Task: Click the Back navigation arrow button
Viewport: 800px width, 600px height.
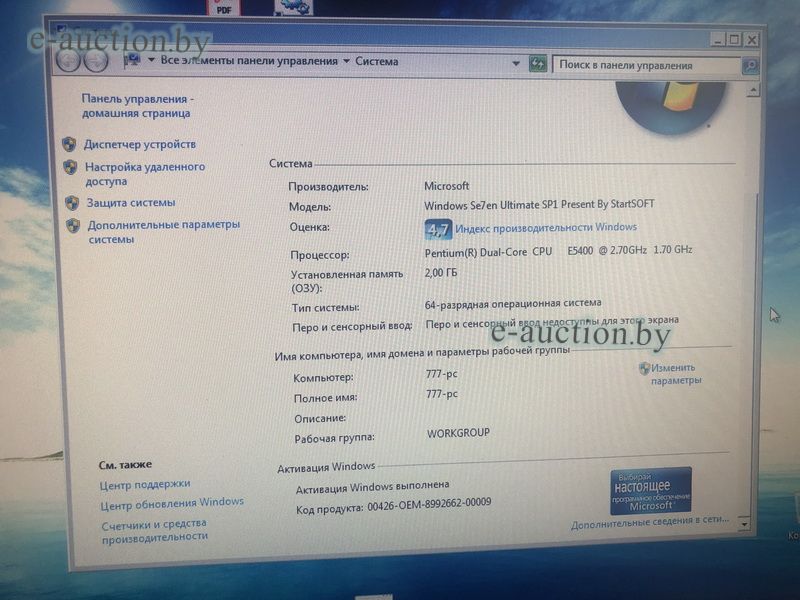Action: tap(69, 60)
